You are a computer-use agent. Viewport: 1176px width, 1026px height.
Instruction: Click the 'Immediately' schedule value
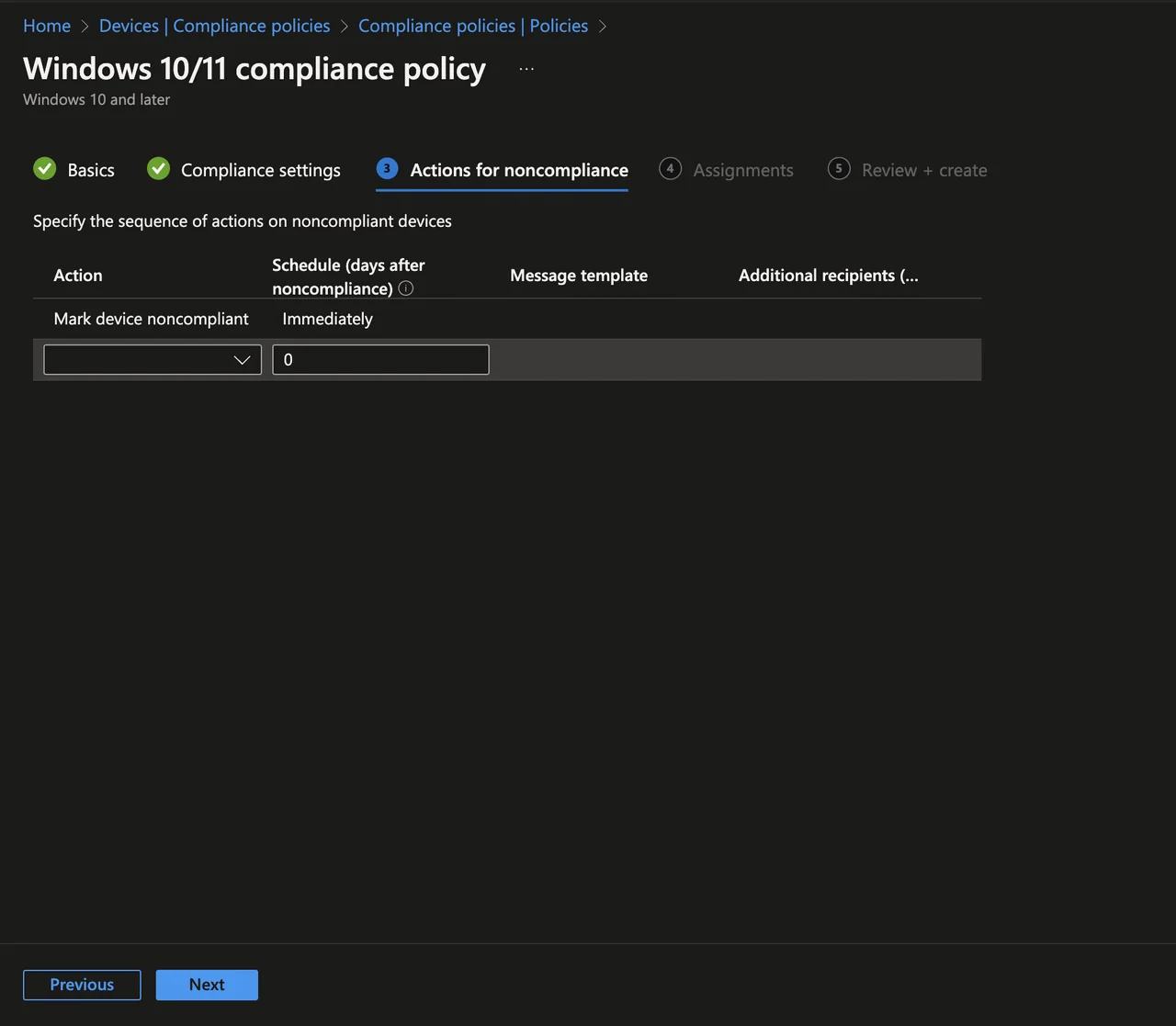click(328, 319)
